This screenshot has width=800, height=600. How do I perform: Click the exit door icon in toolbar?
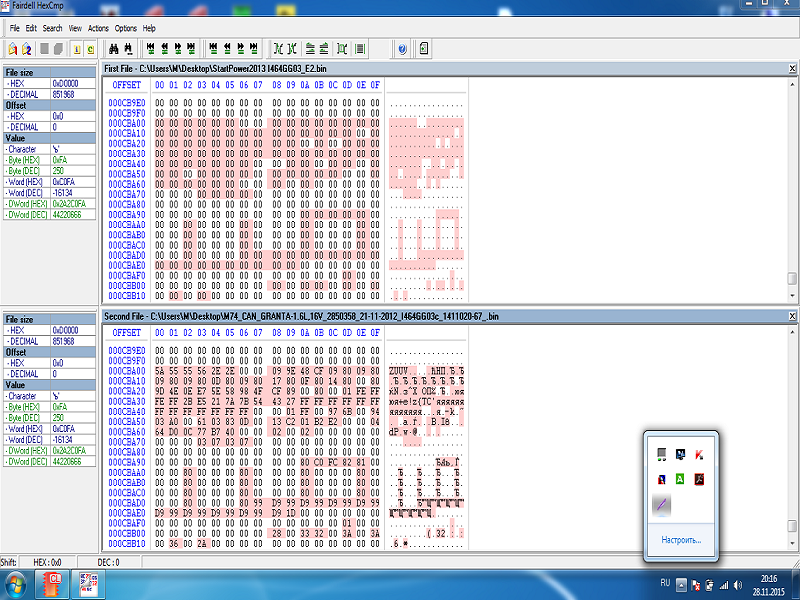(424, 48)
